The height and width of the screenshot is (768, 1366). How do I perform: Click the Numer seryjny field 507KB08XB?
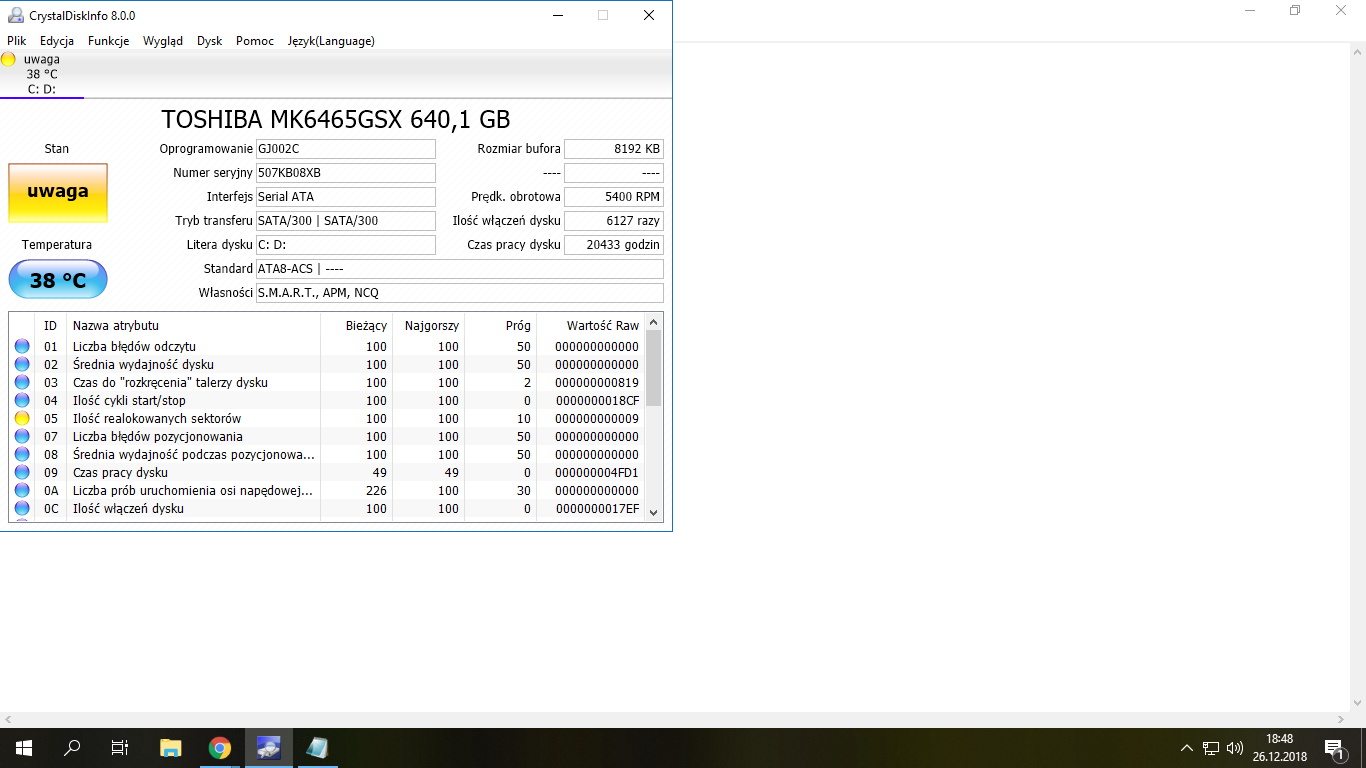346,173
